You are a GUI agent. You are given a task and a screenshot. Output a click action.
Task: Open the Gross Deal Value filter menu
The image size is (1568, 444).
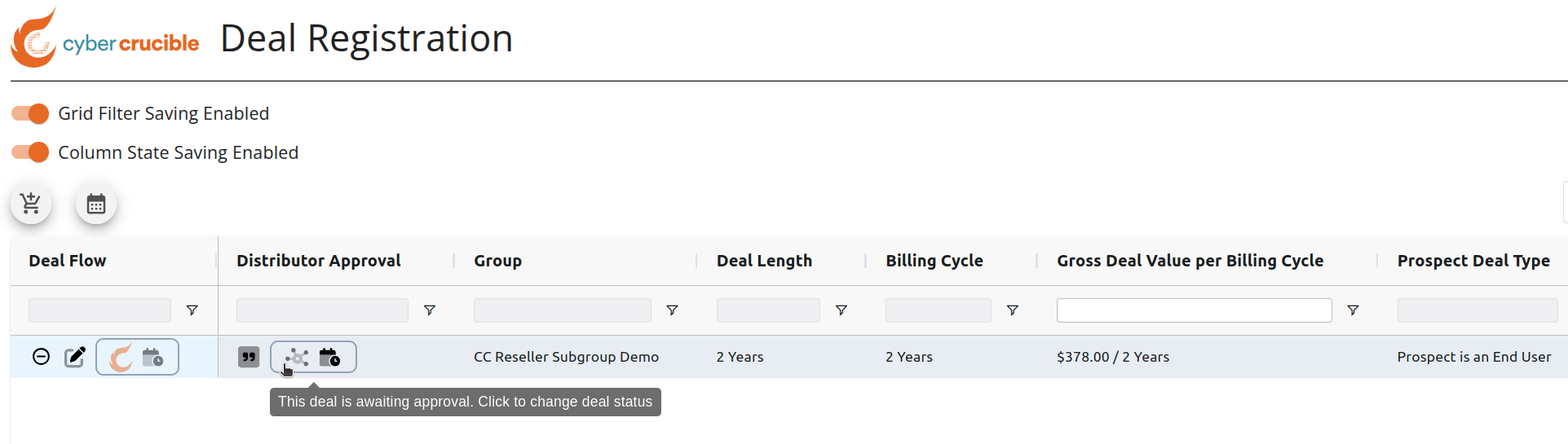[1353, 310]
